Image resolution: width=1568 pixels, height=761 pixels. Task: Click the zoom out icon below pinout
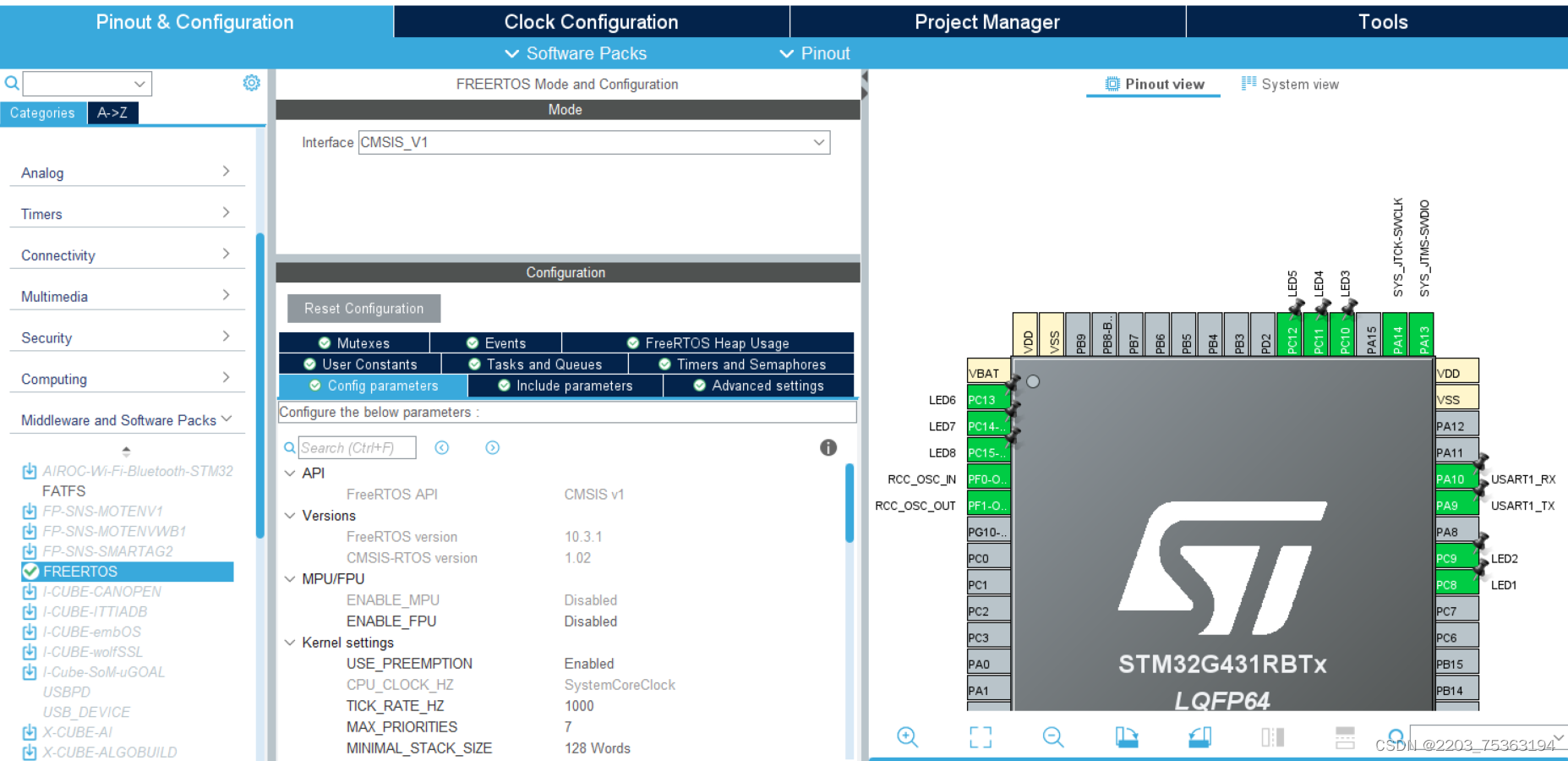1053,737
